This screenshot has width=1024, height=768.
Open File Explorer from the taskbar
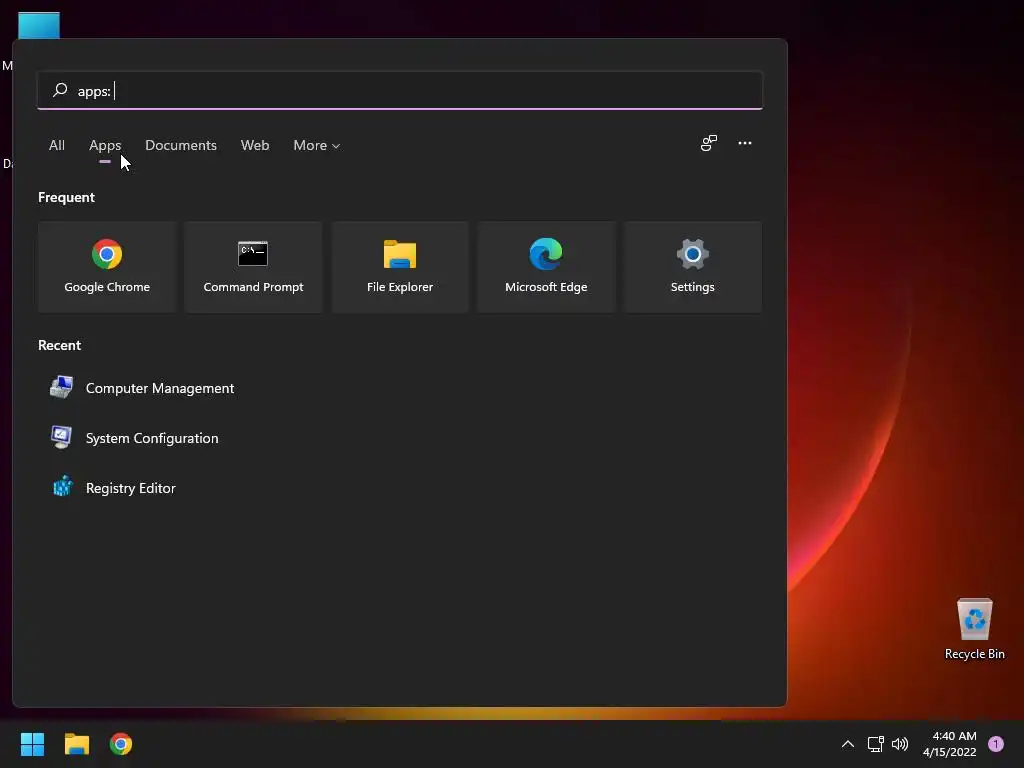(x=76, y=744)
